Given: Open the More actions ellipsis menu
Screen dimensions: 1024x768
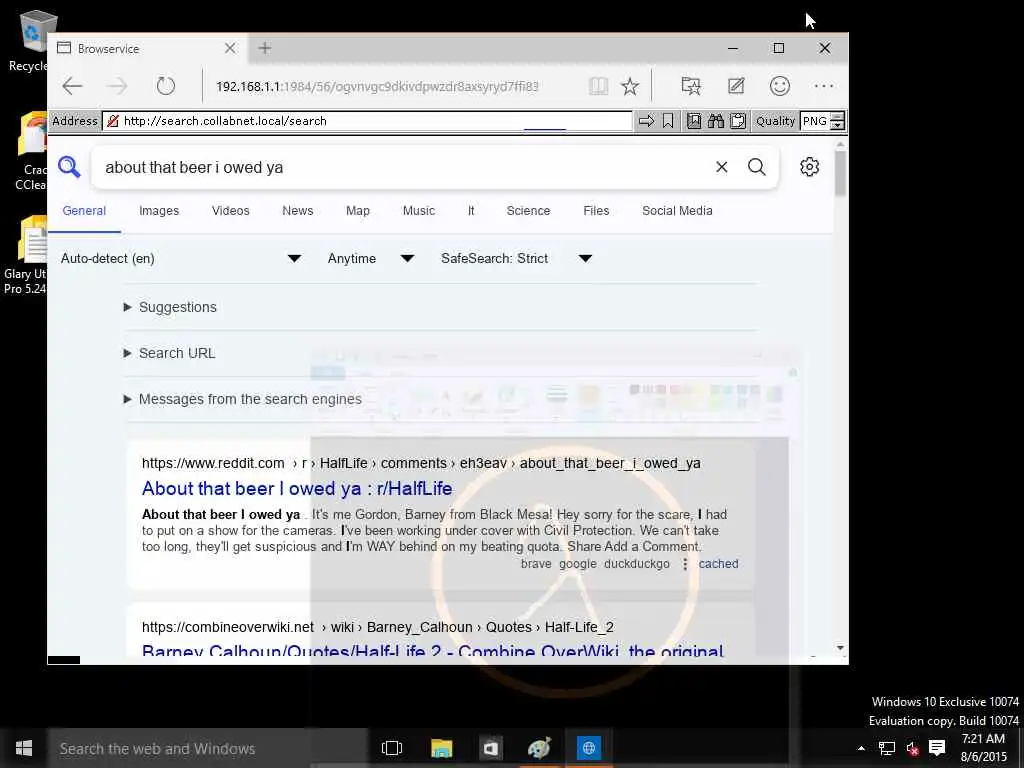Looking at the screenshot, I should coord(824,86).
